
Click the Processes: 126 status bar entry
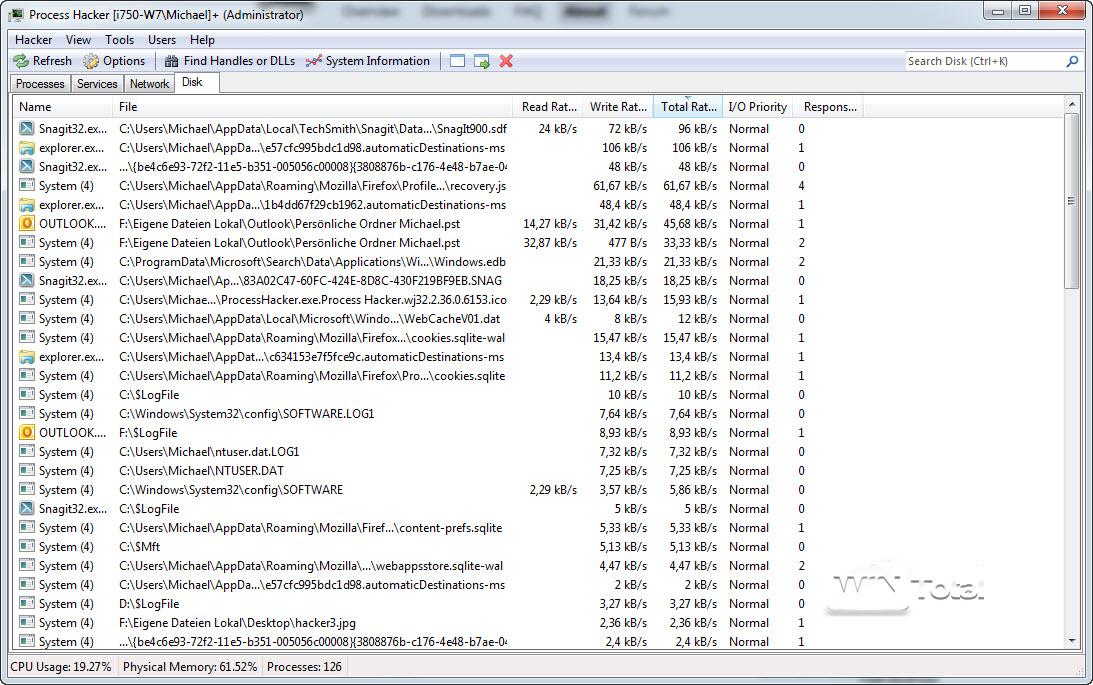[x=304, y=667]
